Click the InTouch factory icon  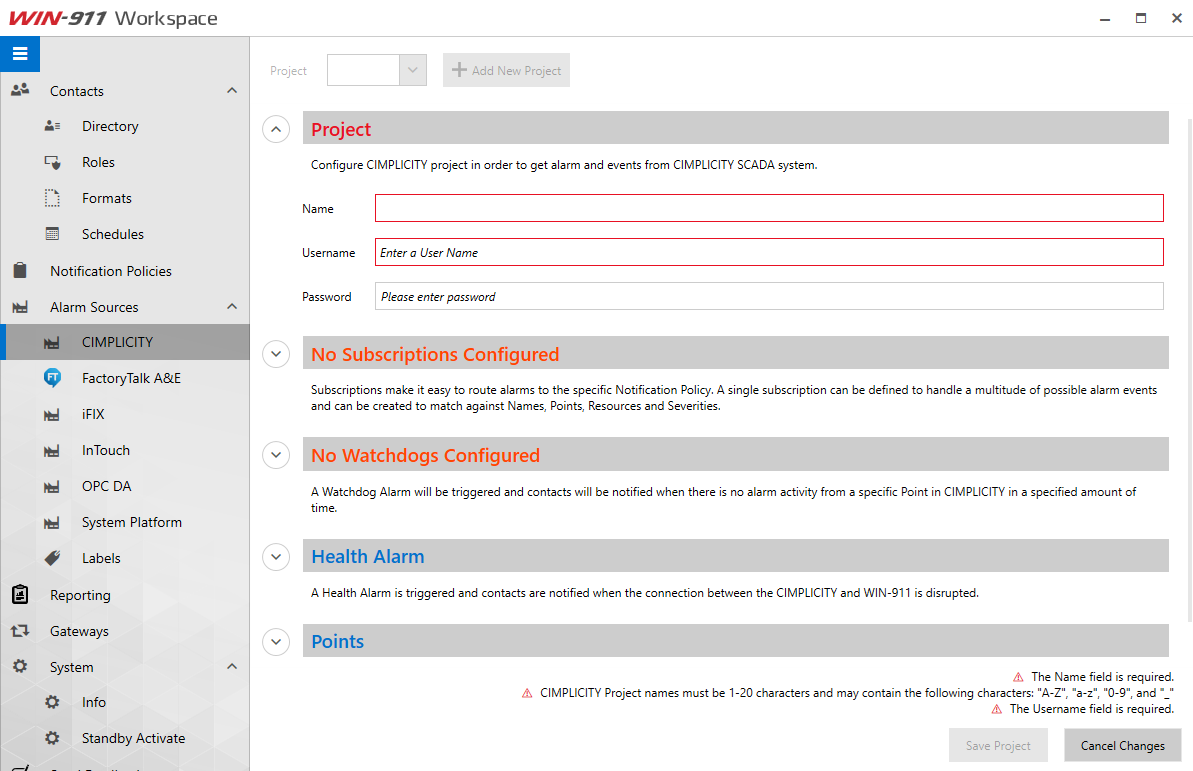click(52, 451)
